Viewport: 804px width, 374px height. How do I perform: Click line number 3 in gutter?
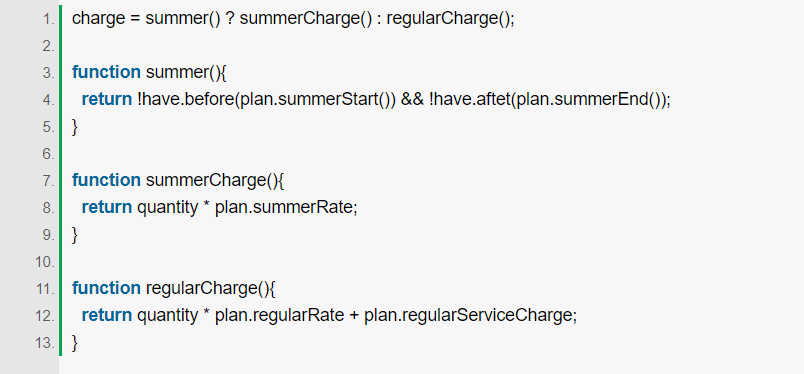(48, 73)
